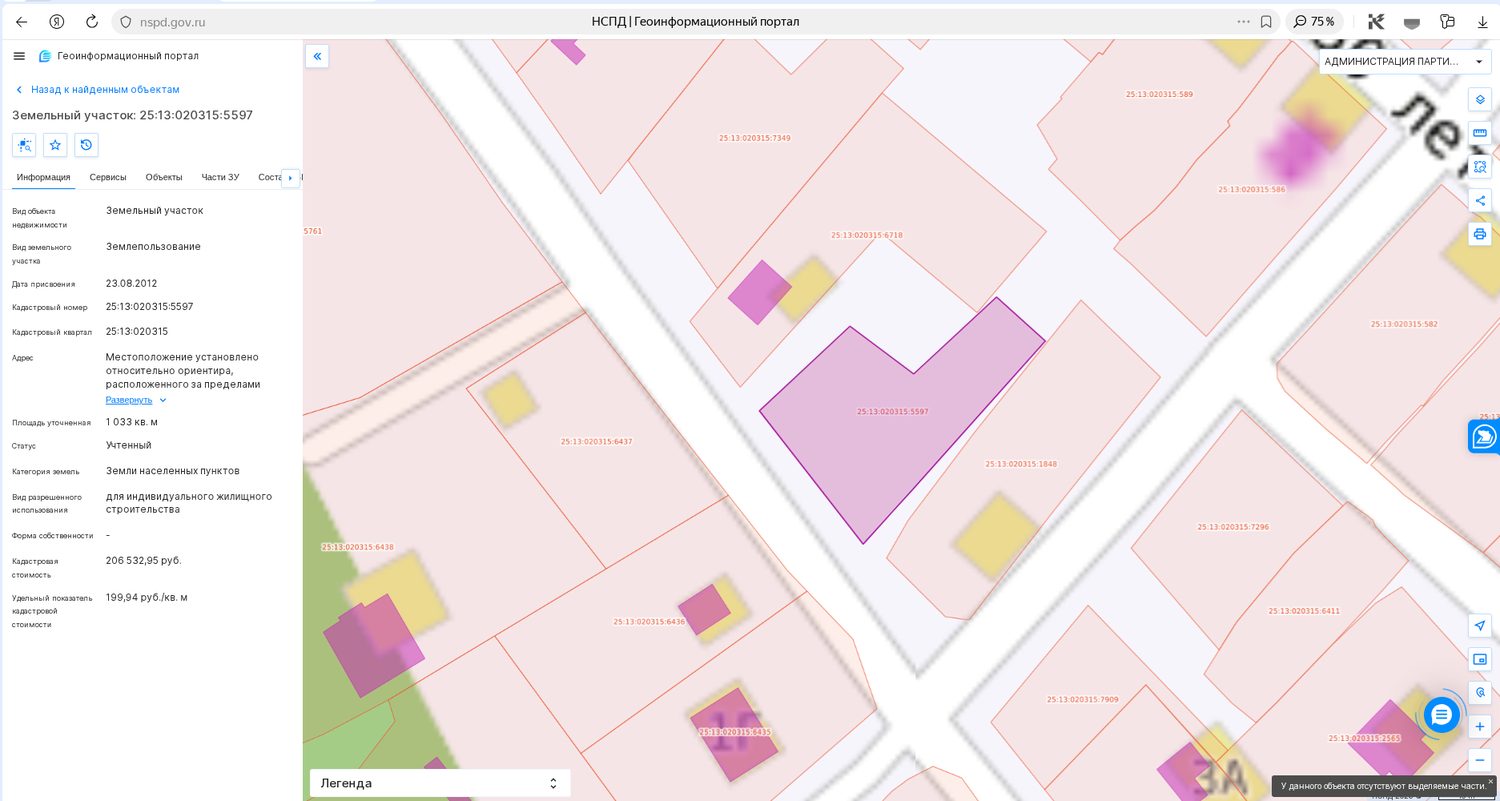
Task: Toggle the overview mini-map button
Action: pos(1480,659)
